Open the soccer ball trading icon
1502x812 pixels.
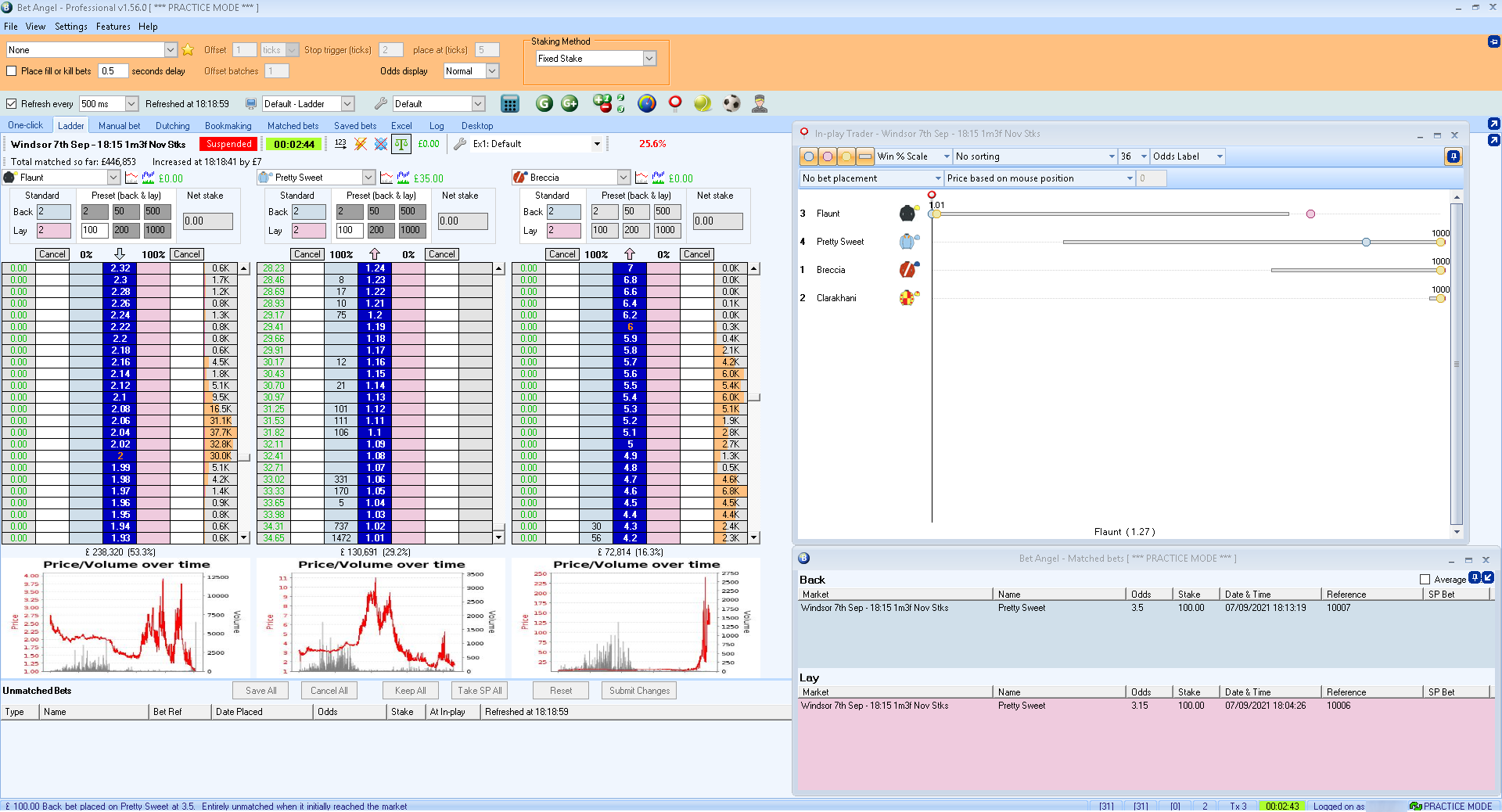click(731, 103)
